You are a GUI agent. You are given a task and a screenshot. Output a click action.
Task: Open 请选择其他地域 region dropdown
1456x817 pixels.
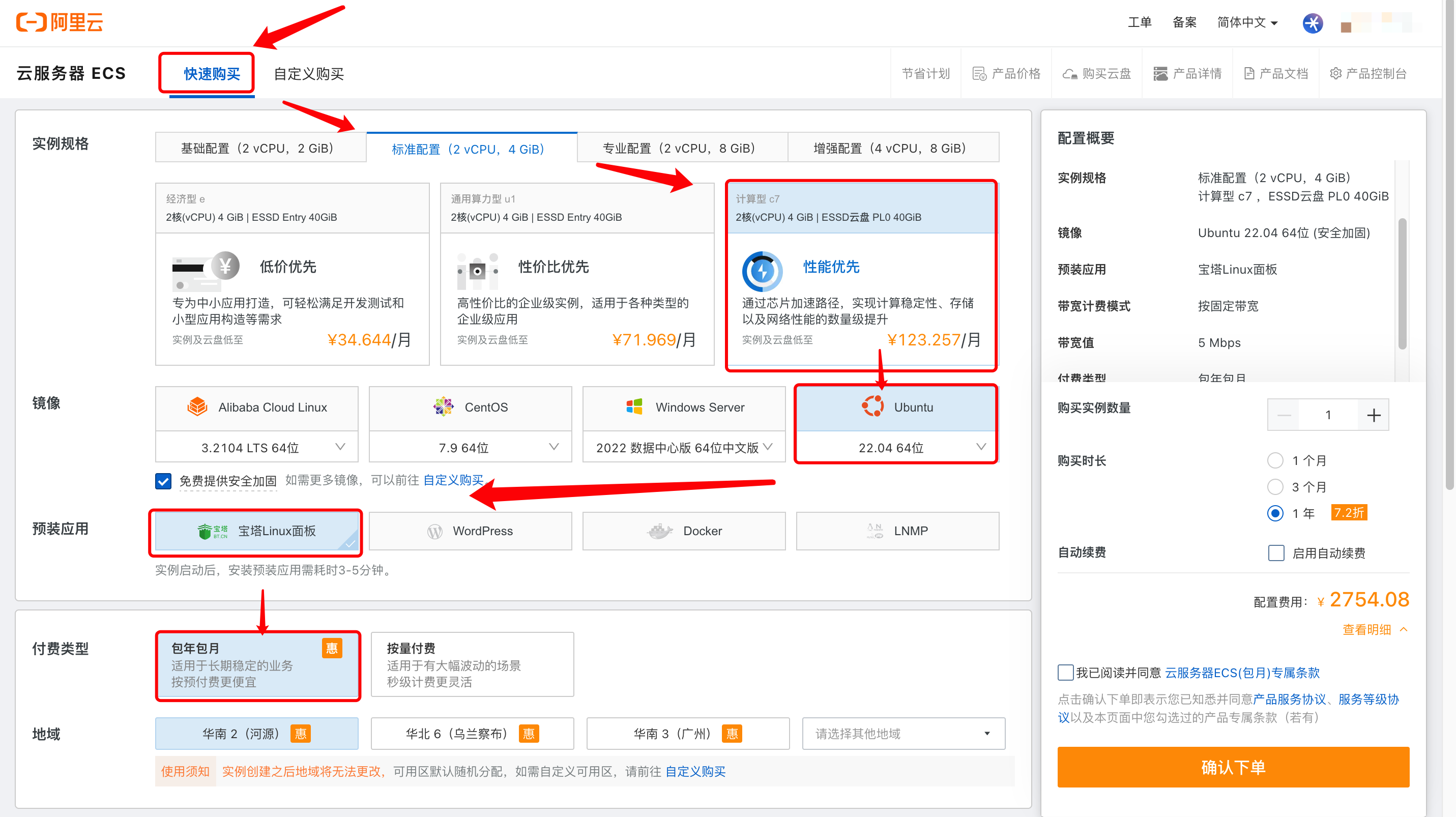tap(903, 734)
